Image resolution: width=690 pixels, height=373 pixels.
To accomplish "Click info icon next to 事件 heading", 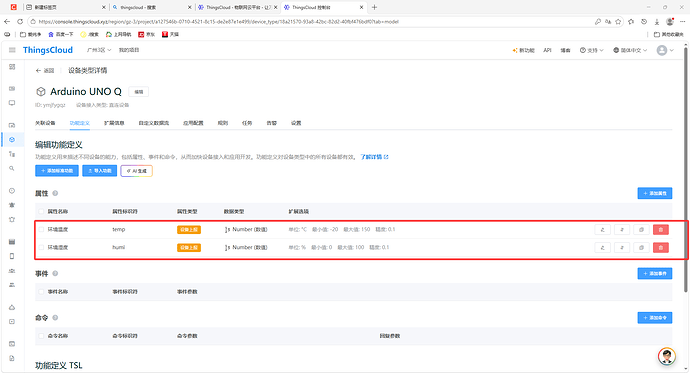I will [55, 273].
